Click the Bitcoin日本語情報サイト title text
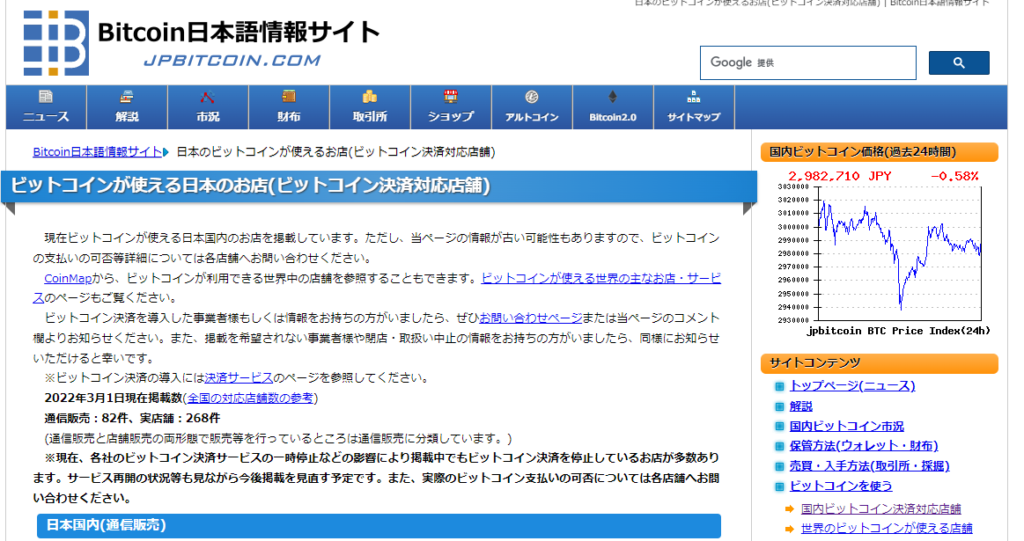 click(238, 32)
